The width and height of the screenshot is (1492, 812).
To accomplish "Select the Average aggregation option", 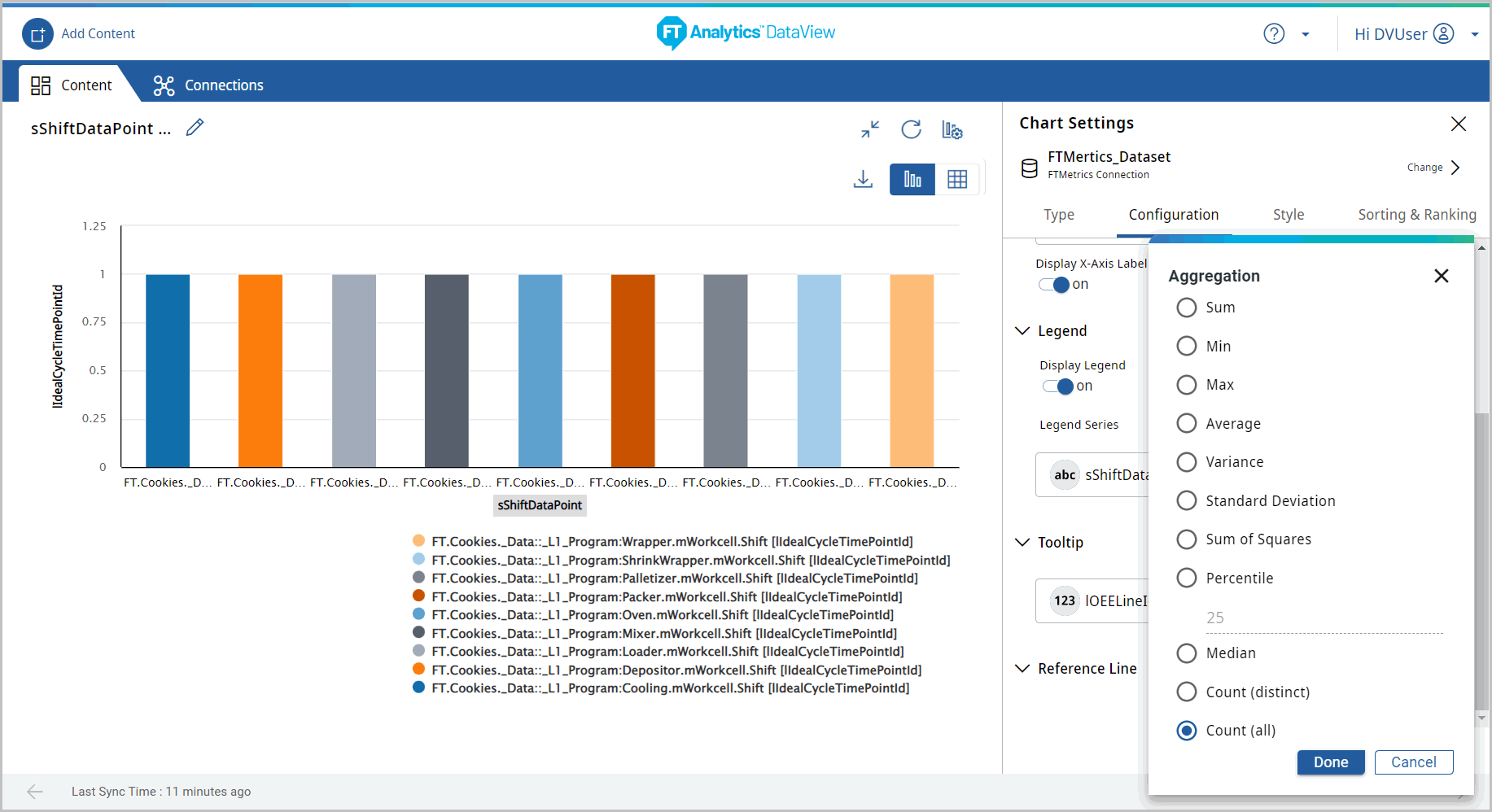I will [1187, 423].
